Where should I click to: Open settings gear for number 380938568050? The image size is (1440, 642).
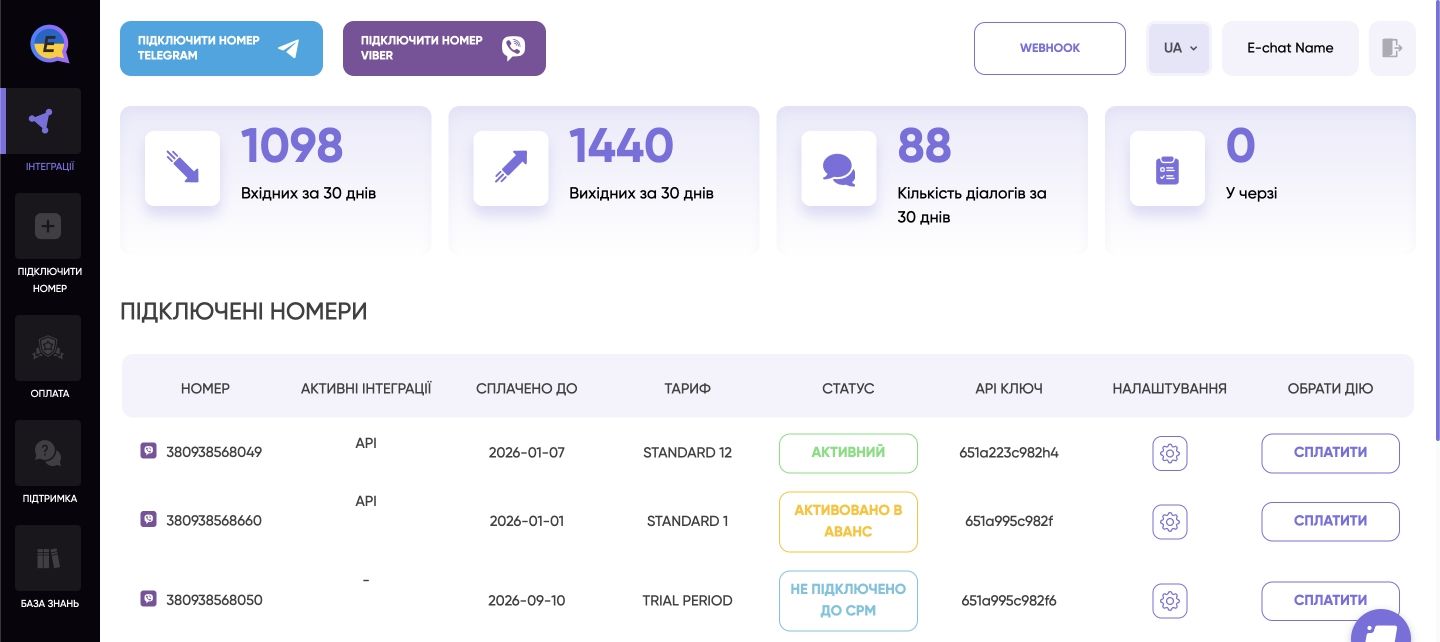[1169, 601]
